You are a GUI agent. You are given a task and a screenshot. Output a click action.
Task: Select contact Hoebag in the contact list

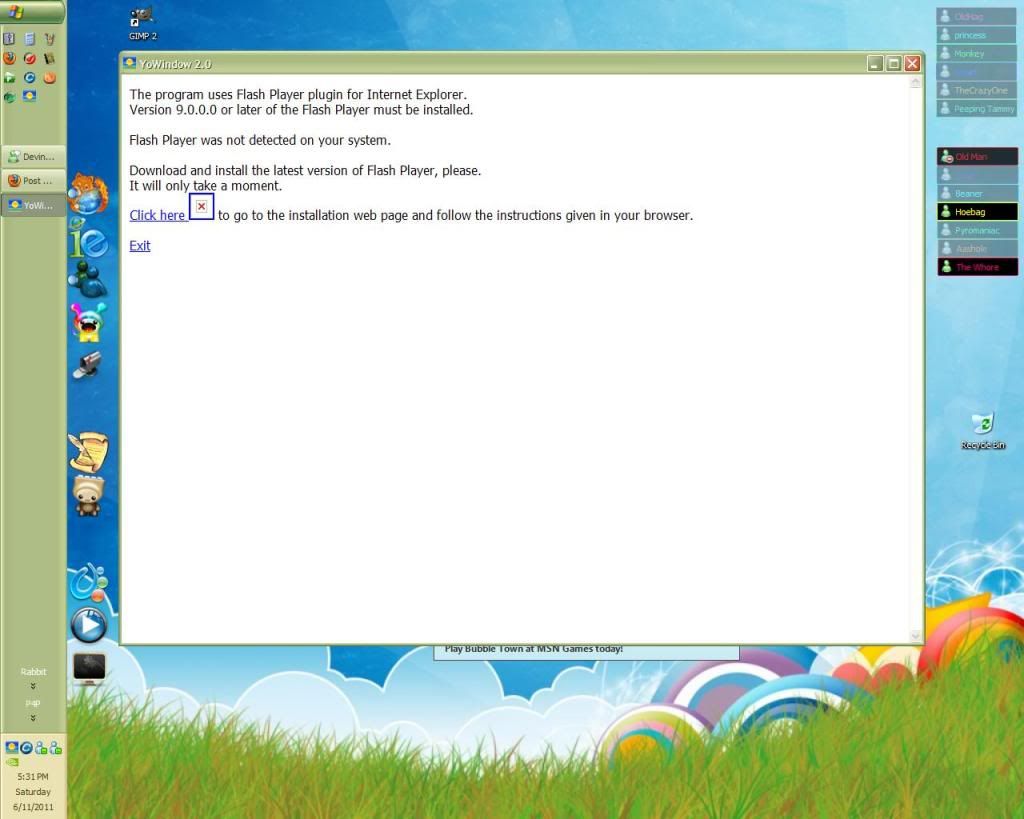pos(977,212)
